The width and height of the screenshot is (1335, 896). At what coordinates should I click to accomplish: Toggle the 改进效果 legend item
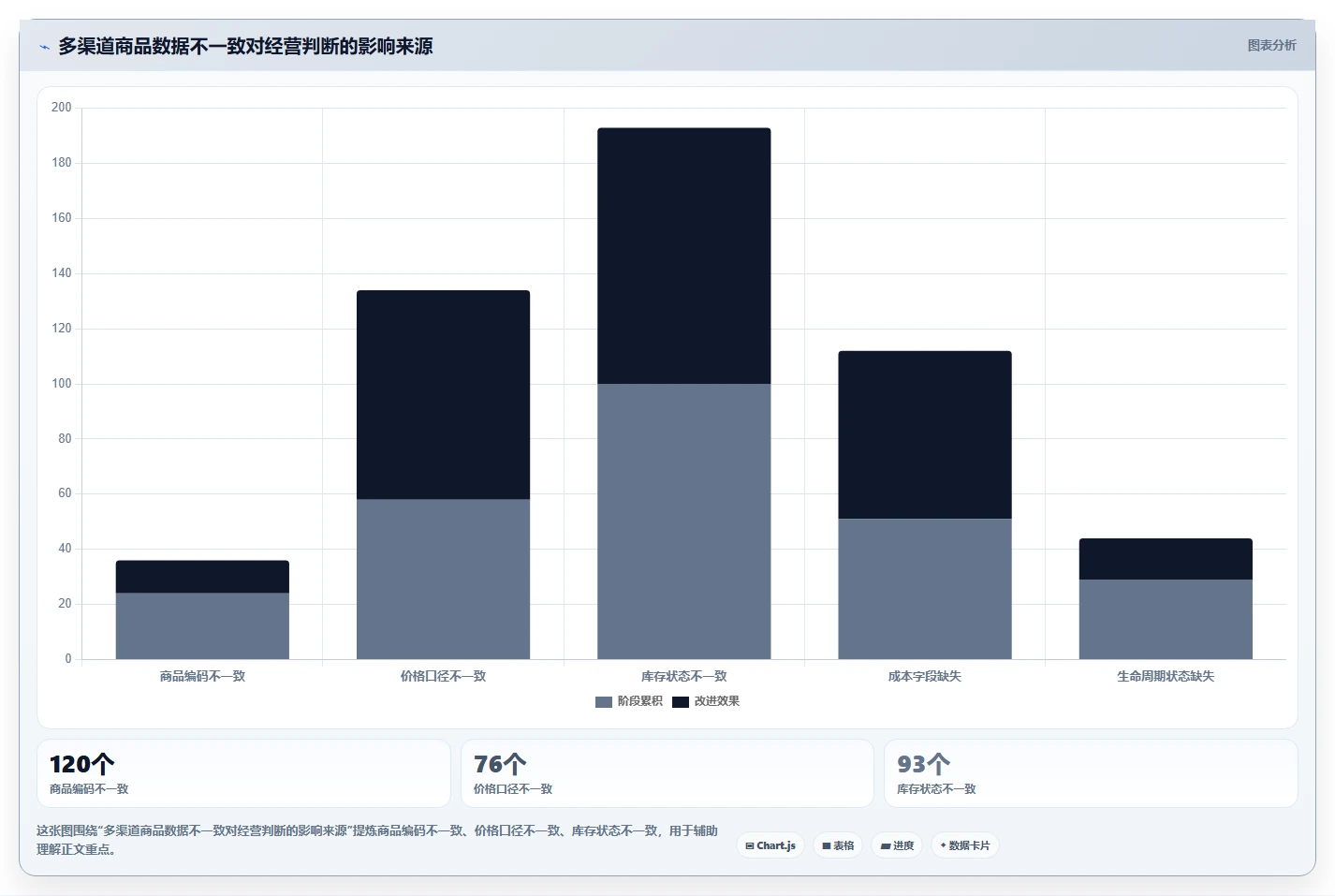(706, 701)
